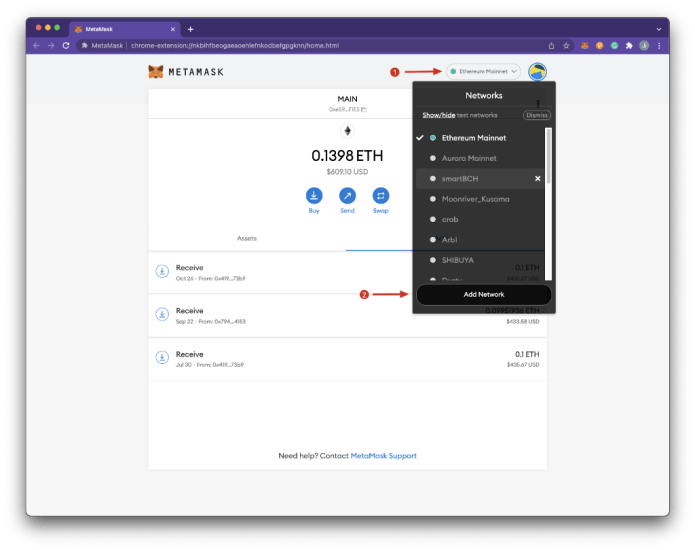Open a new browser tab
Image resolution: width=695 pixels, height=550 pixels.
[x=191, y=29]
